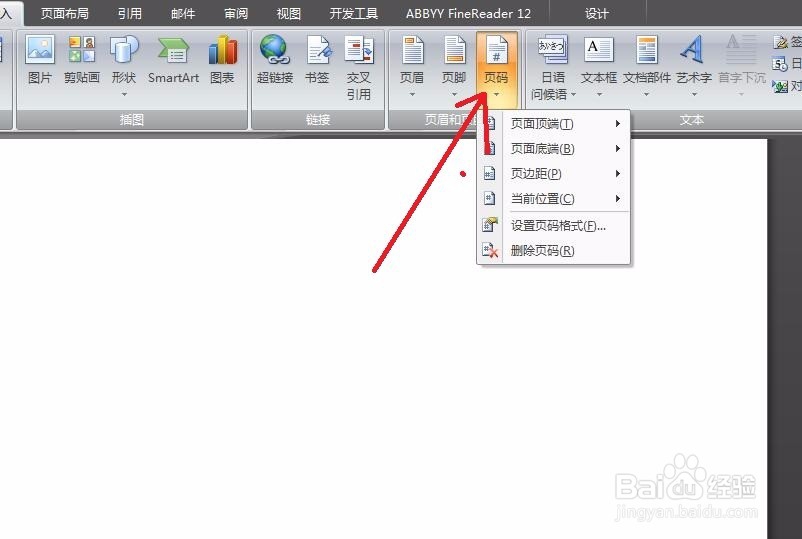
Task: Click the 页脚 footer icon
Action: 454,50
